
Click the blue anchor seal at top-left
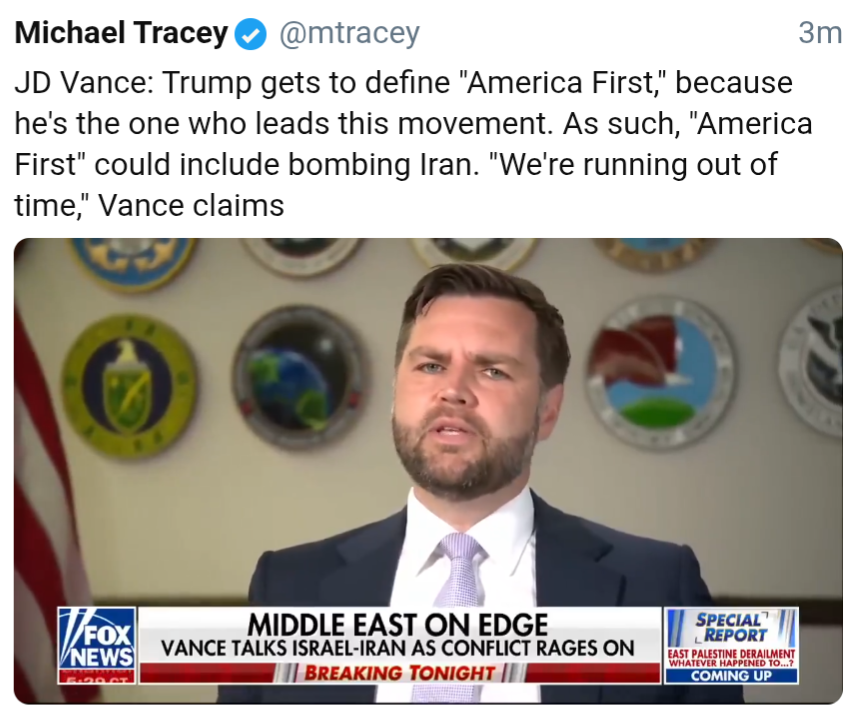133,262
